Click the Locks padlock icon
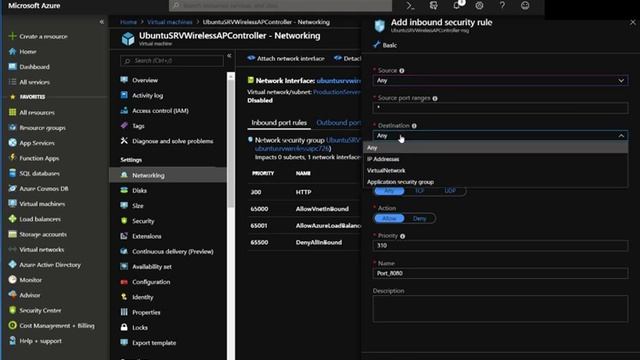640x360 pixels. 124,327
